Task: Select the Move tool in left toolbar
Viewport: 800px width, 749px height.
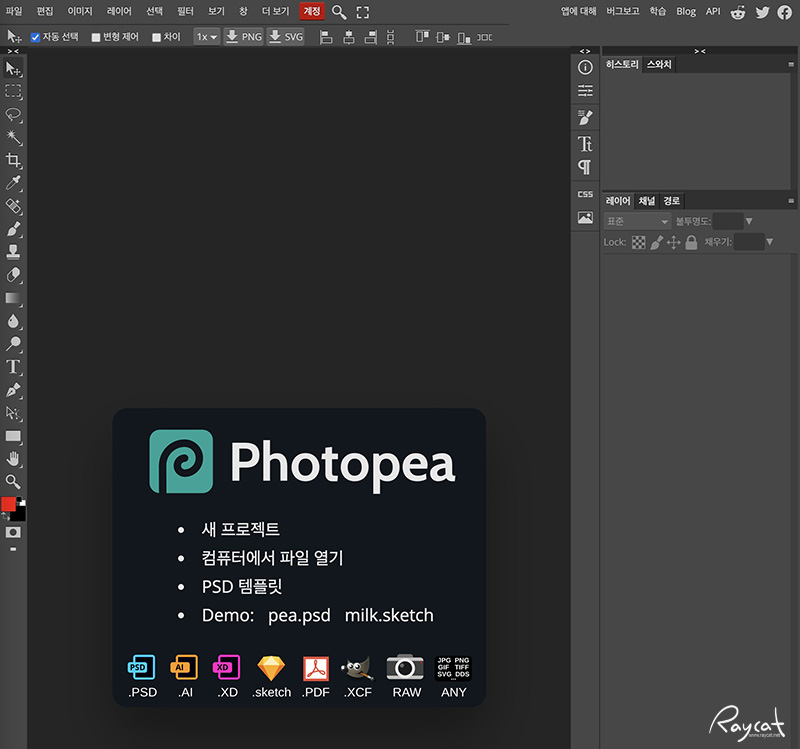Action: [x=13, y=68]
